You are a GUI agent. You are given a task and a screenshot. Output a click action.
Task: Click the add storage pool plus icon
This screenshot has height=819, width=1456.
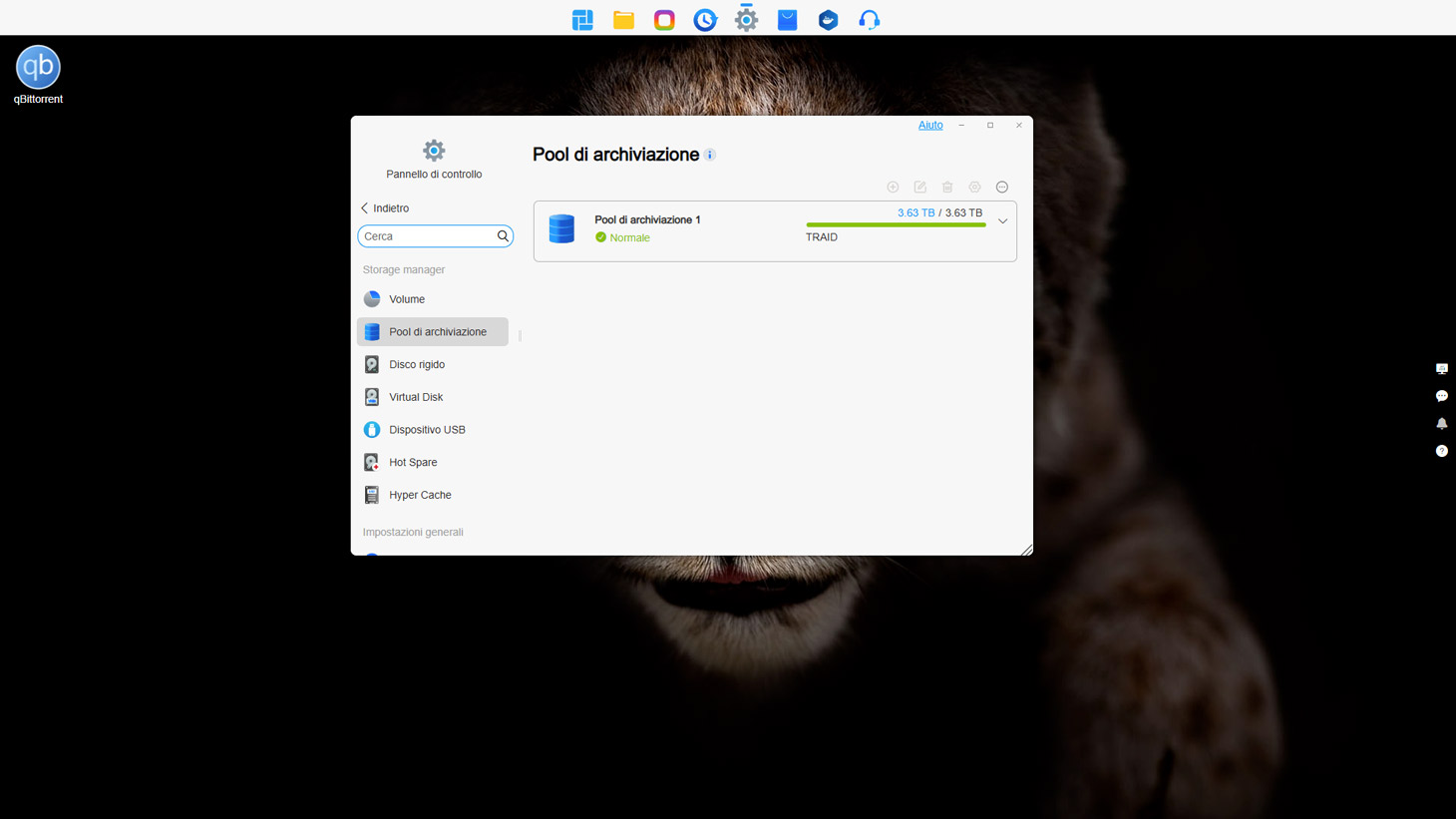point(893,188)
